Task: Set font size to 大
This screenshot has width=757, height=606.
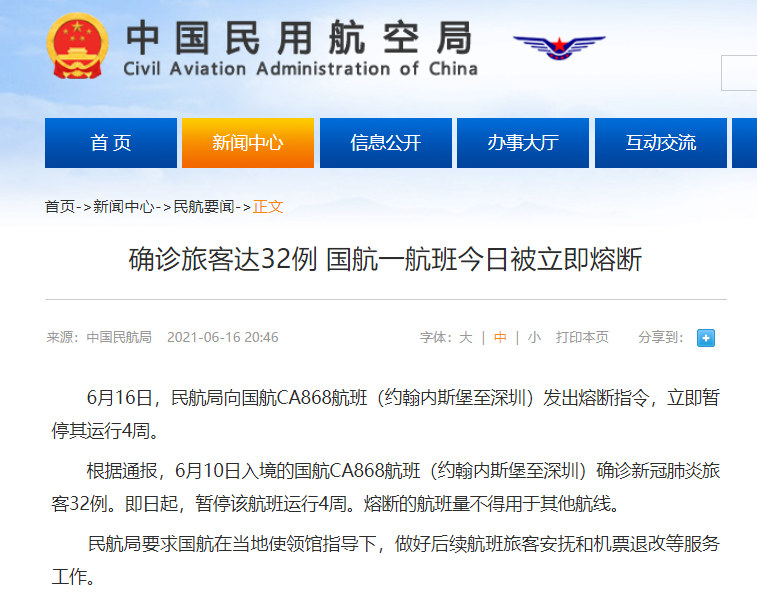Action: [x=465, y=337]
